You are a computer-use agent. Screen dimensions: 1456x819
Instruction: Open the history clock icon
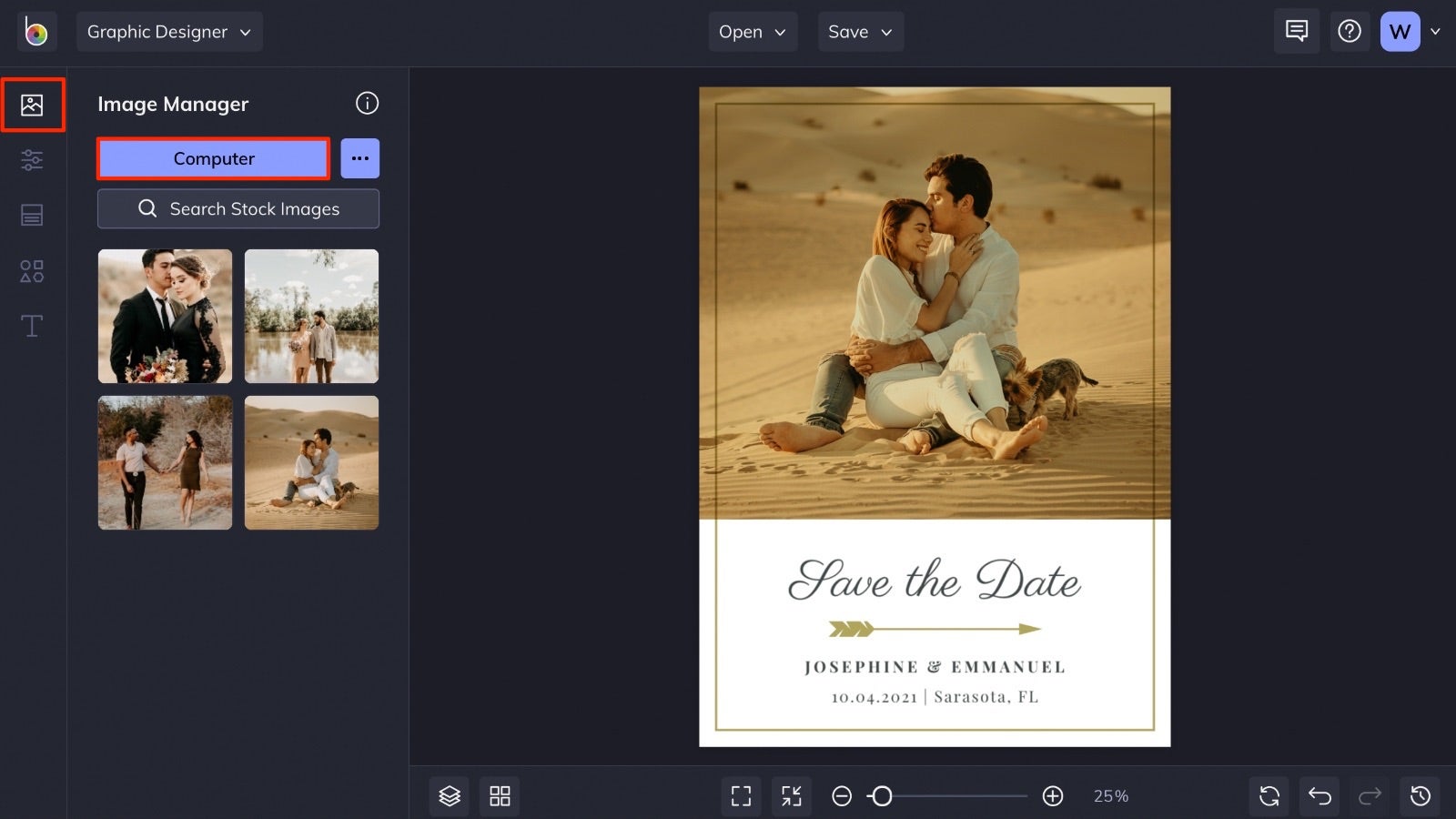pos(1421,796)
